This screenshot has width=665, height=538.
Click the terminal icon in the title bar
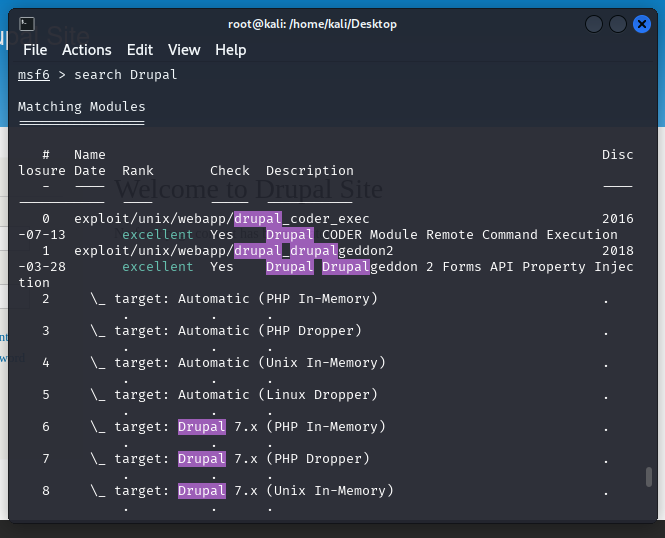tap(27, 24)
